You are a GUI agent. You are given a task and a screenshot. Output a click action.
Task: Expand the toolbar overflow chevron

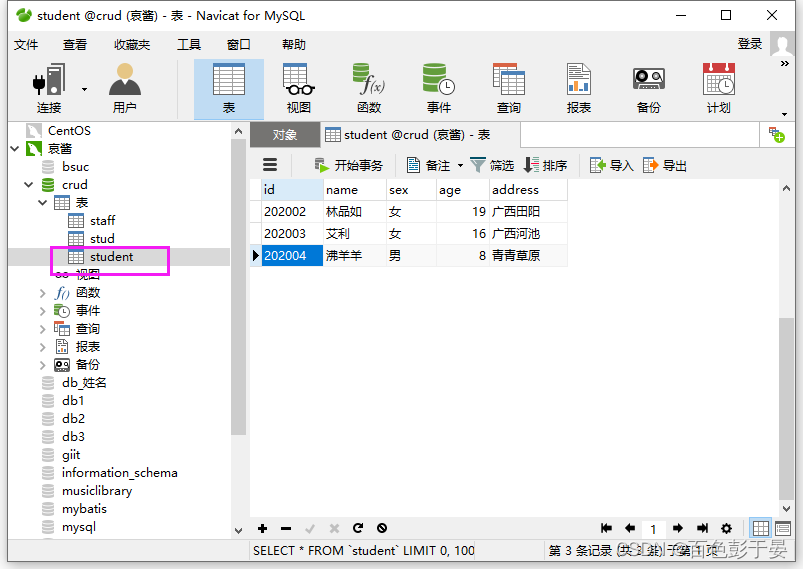784,64
